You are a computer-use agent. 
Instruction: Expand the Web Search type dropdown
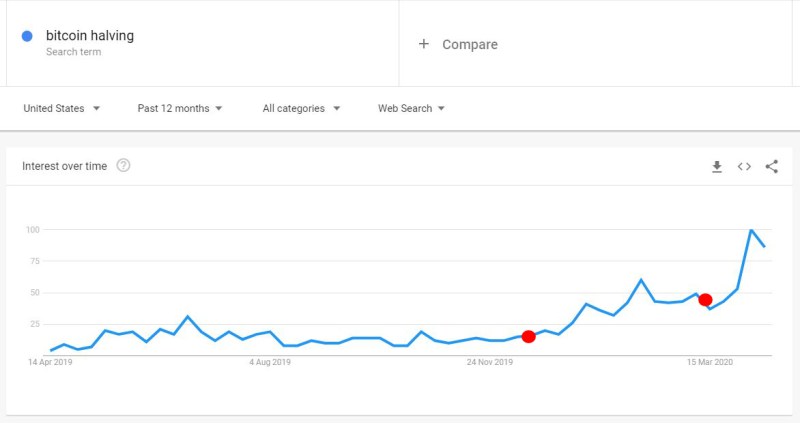point(411,108)
